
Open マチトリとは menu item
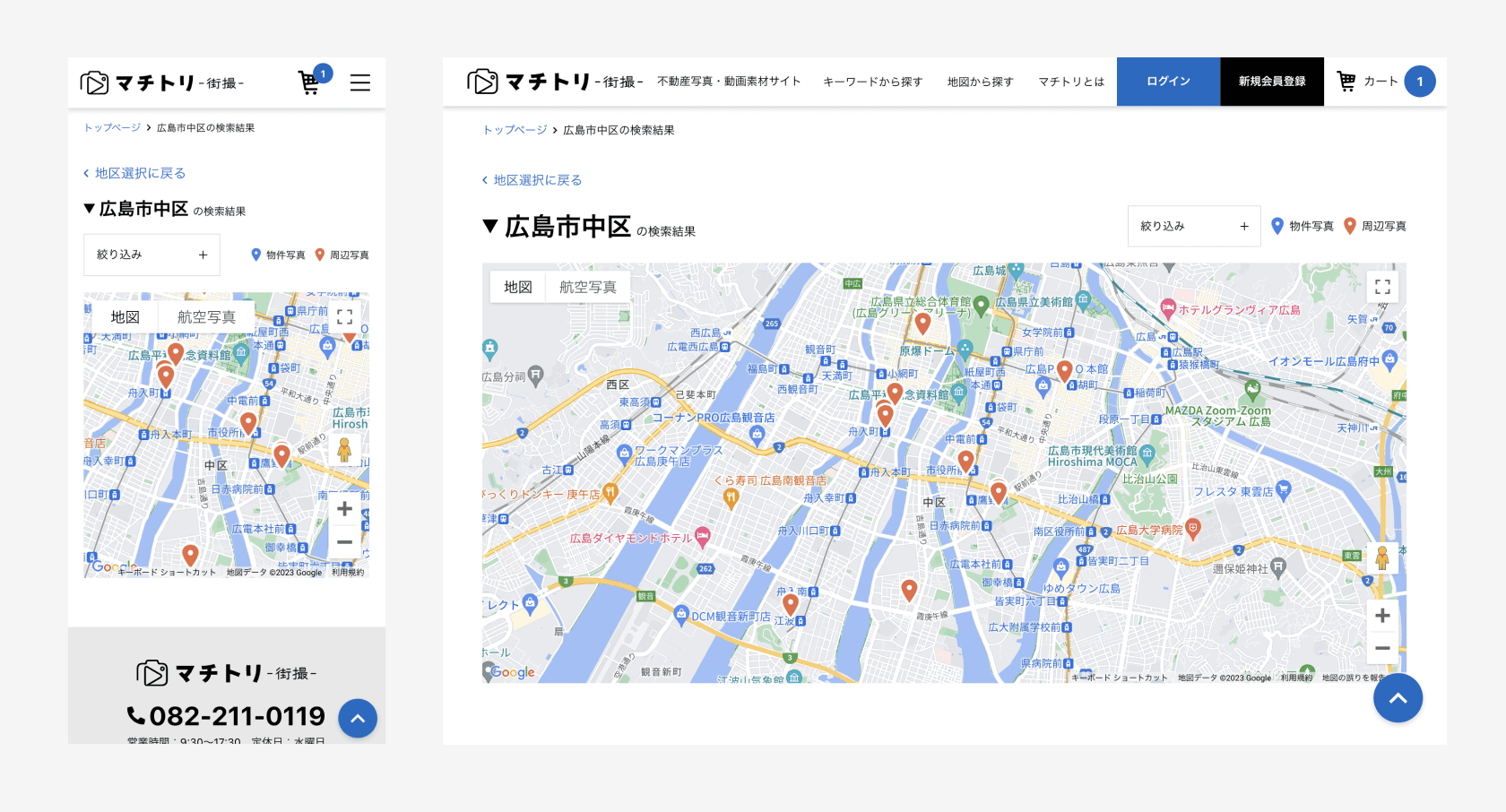coord(1071,82)
